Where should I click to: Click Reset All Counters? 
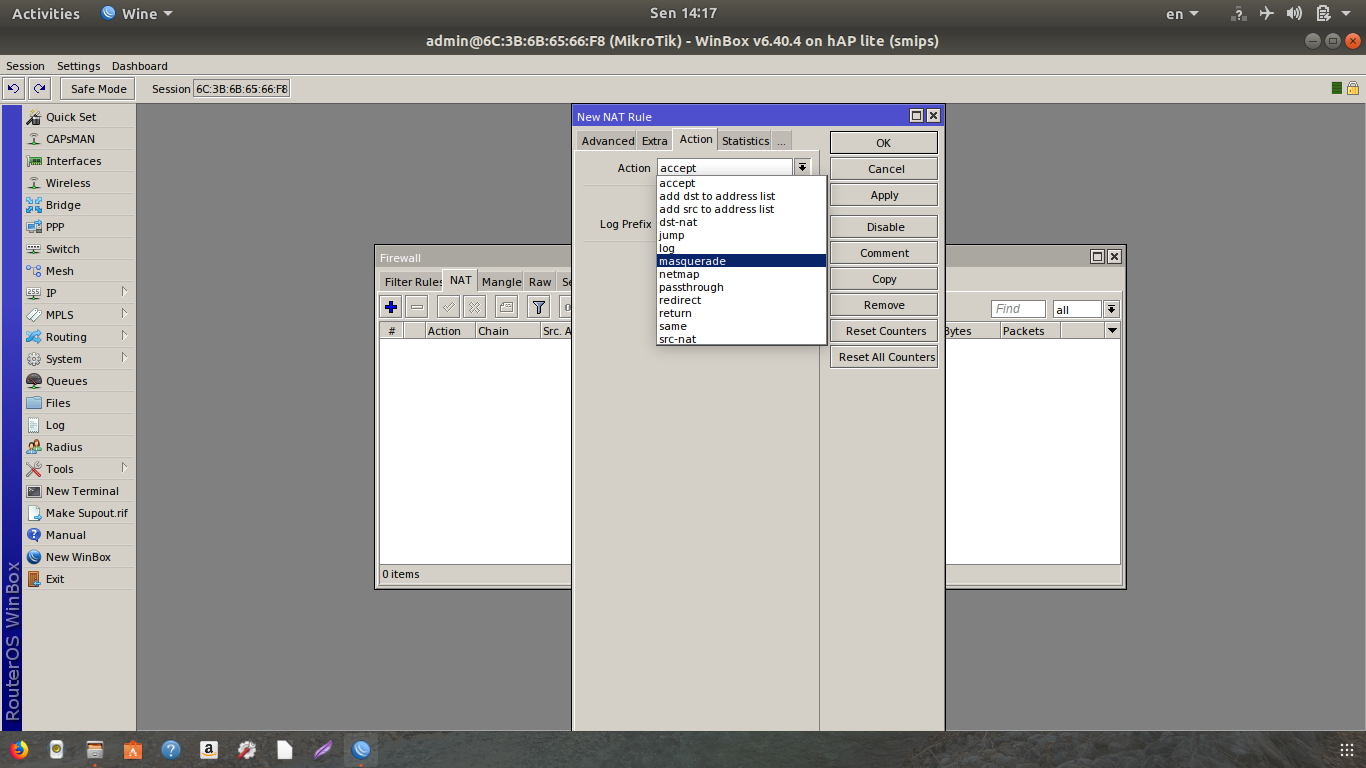pos(884,357)
